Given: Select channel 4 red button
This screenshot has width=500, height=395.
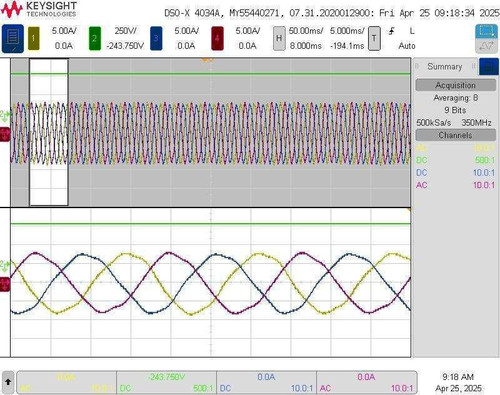Looking at the screenshot, I should coord(217,38).
